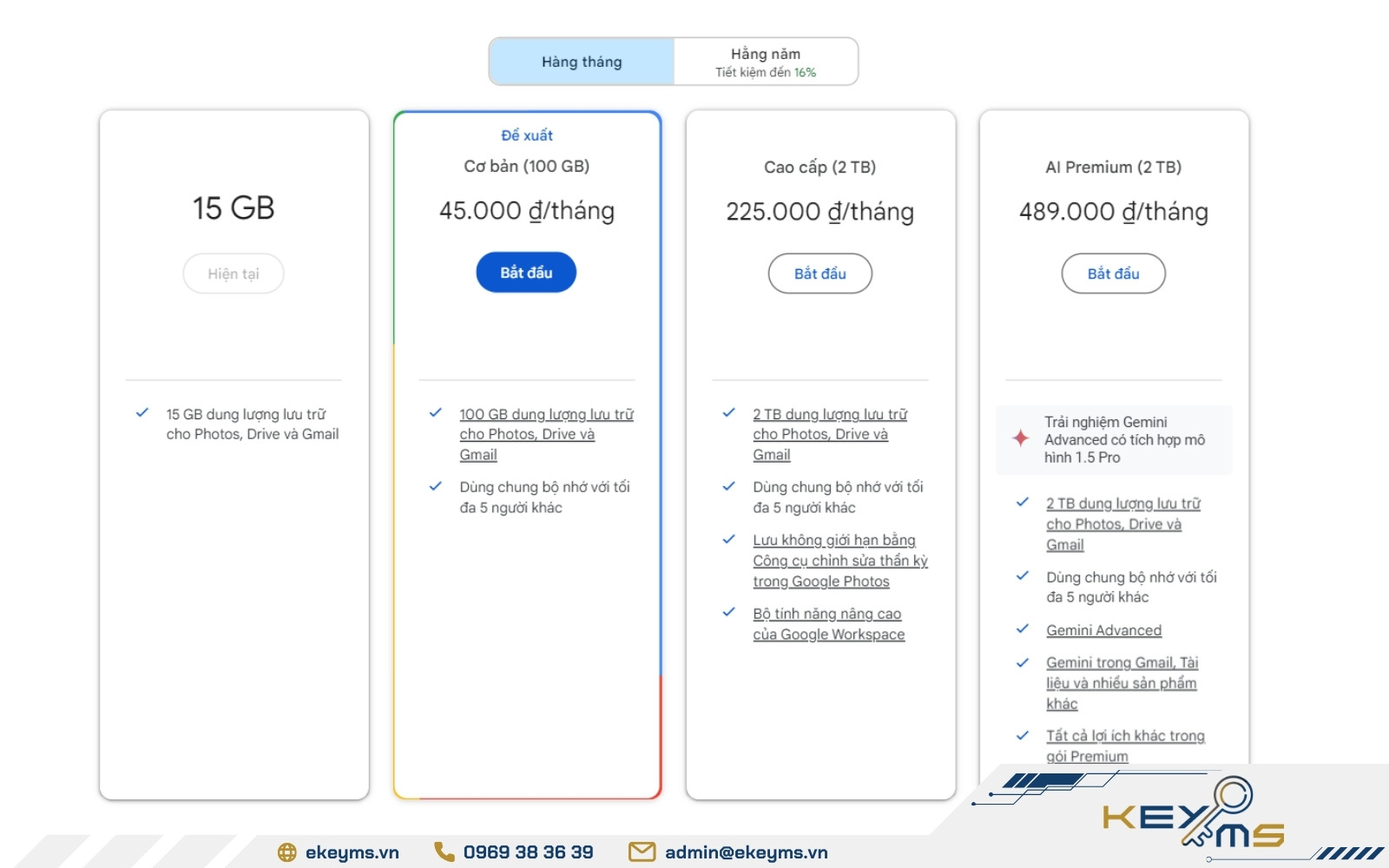The width and height of the screenshot is (1389, 868).
Task: Click the Hiện tại button on 15 GB plan
Action: [234, 273]
